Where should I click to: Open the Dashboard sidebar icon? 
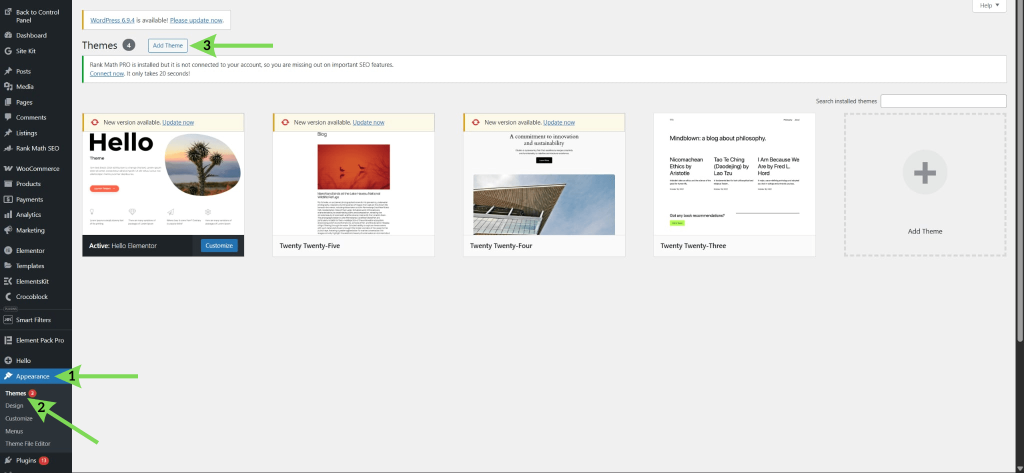(x=8, y=35)
